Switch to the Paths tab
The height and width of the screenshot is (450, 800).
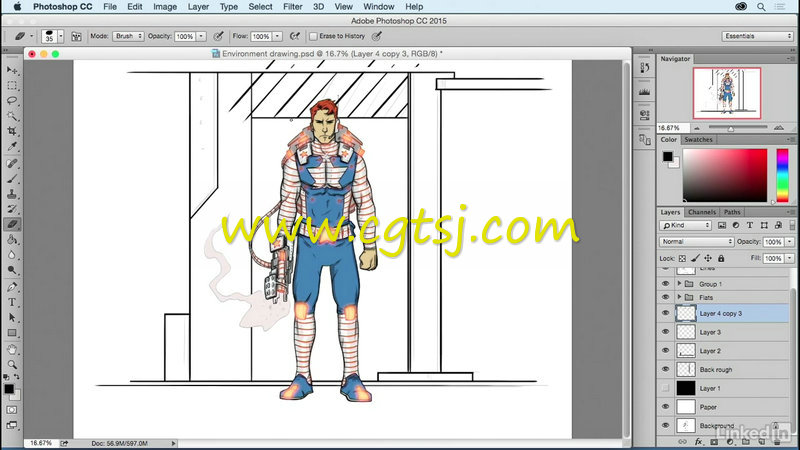[732, 212]
